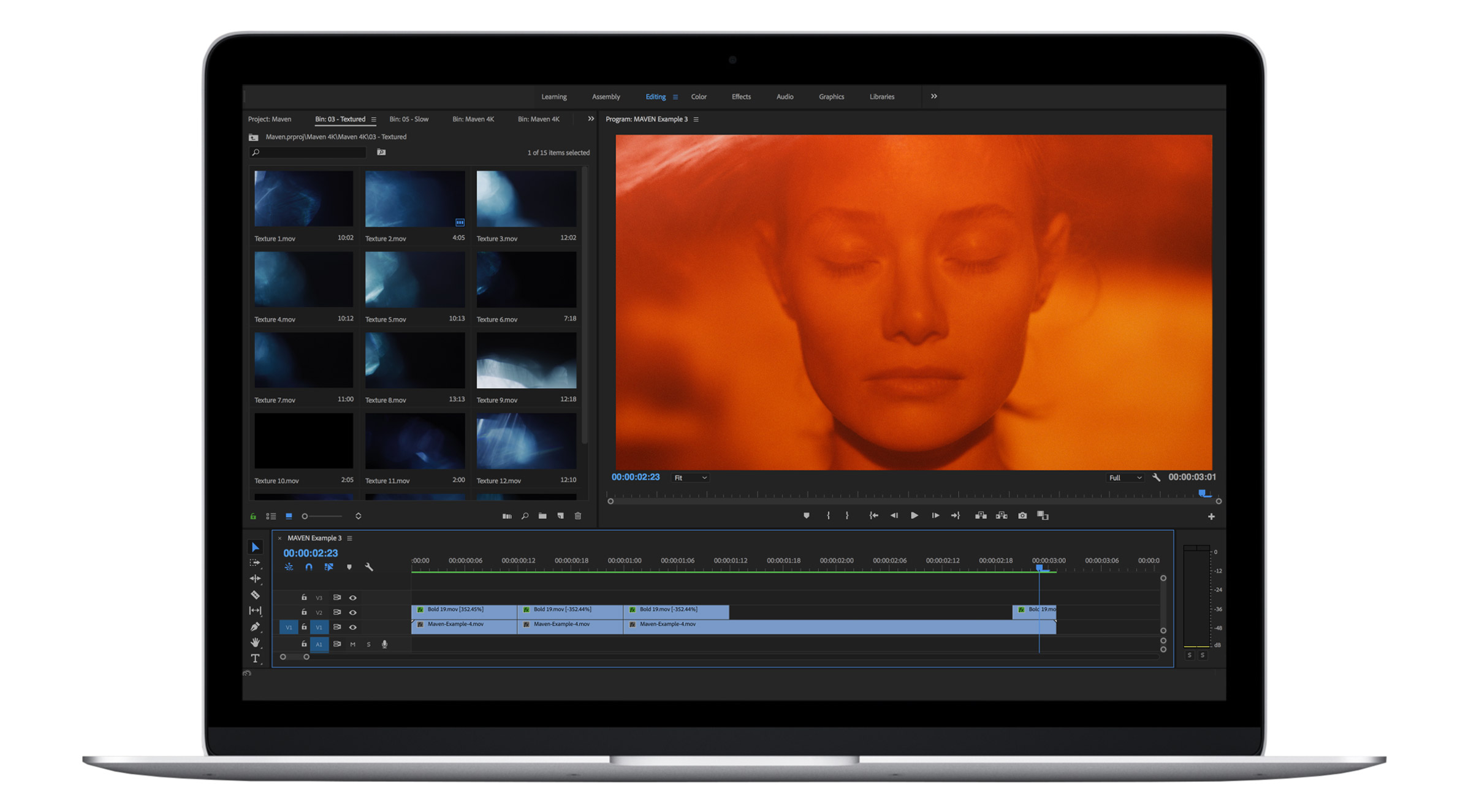Open Editing workspace menu icon
Image resolution: width=1471 pixels, height=812 pixels.
click(675, 97)
